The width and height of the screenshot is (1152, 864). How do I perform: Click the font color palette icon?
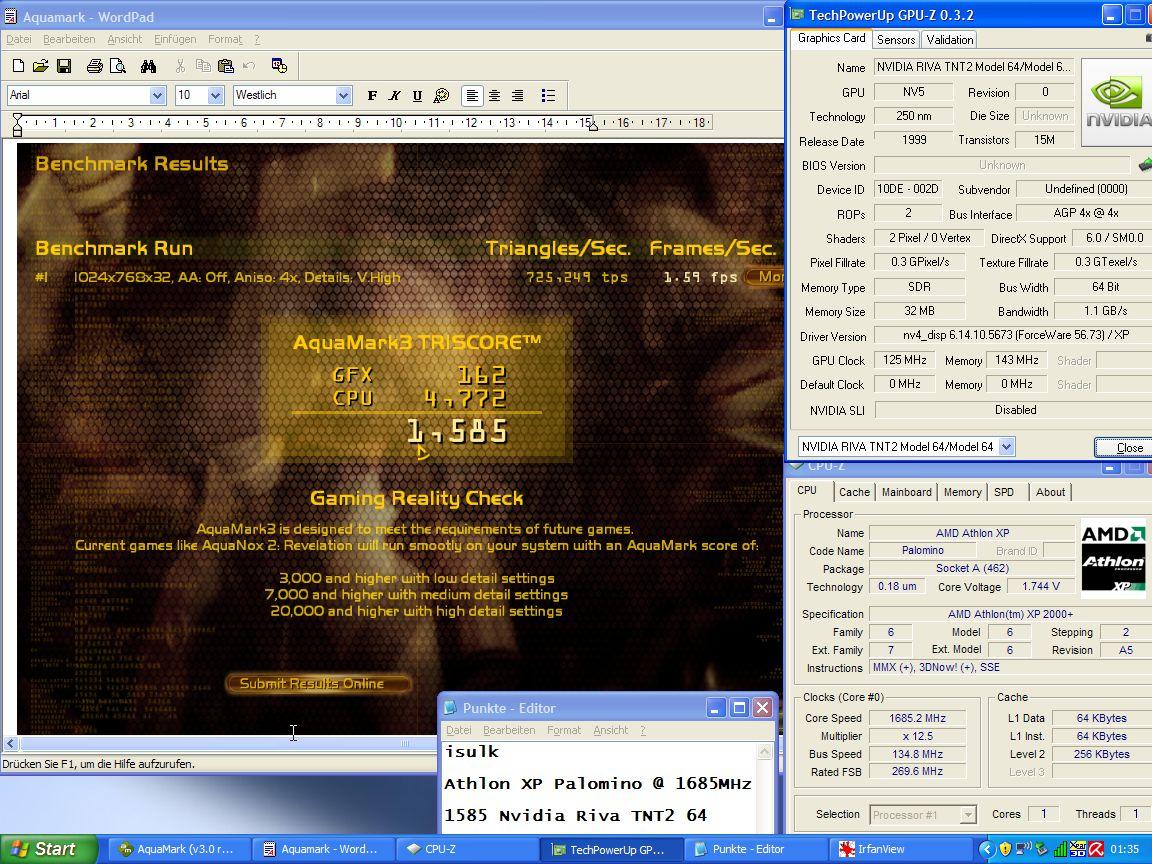(441, 96)
